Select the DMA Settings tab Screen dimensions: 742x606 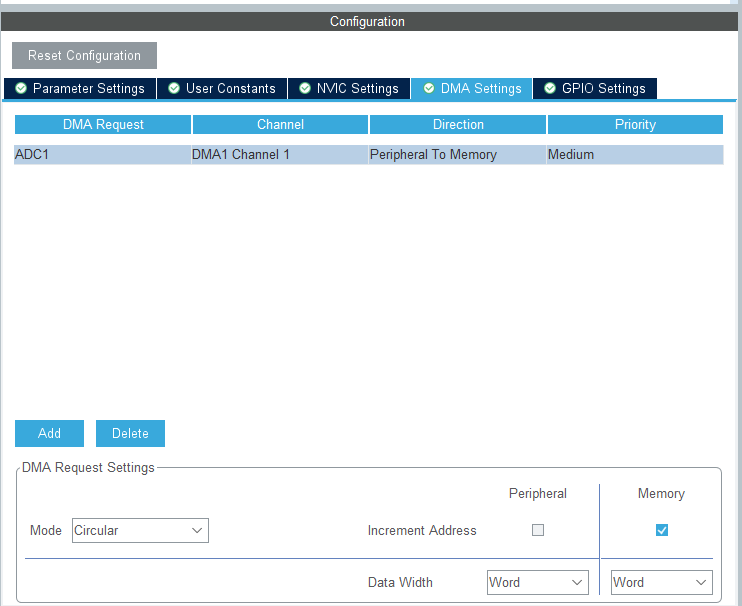pos(472,88)
